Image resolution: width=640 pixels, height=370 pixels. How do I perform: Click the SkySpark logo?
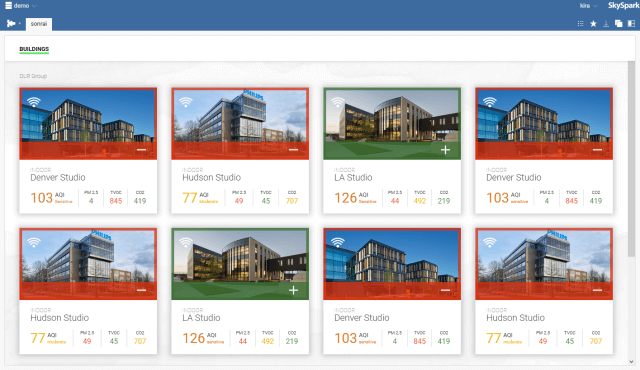(623, 6)
